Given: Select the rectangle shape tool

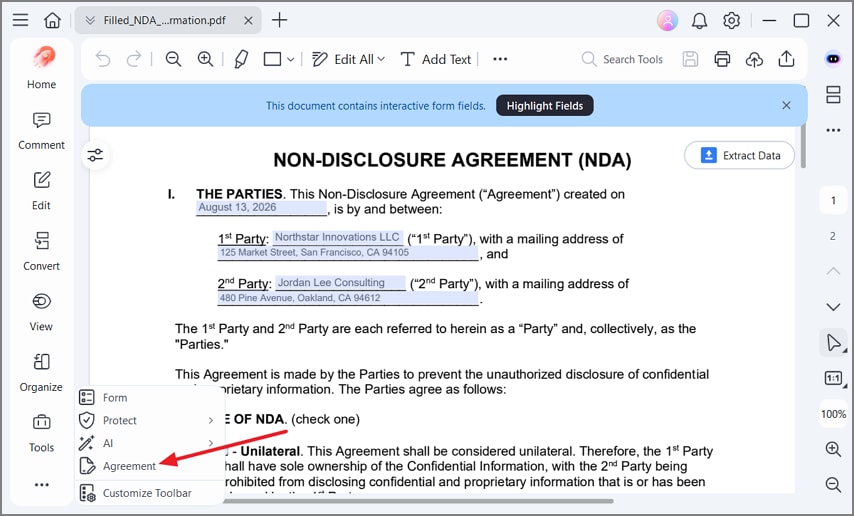Looking at the screenshot, I should tap(272, 59).
